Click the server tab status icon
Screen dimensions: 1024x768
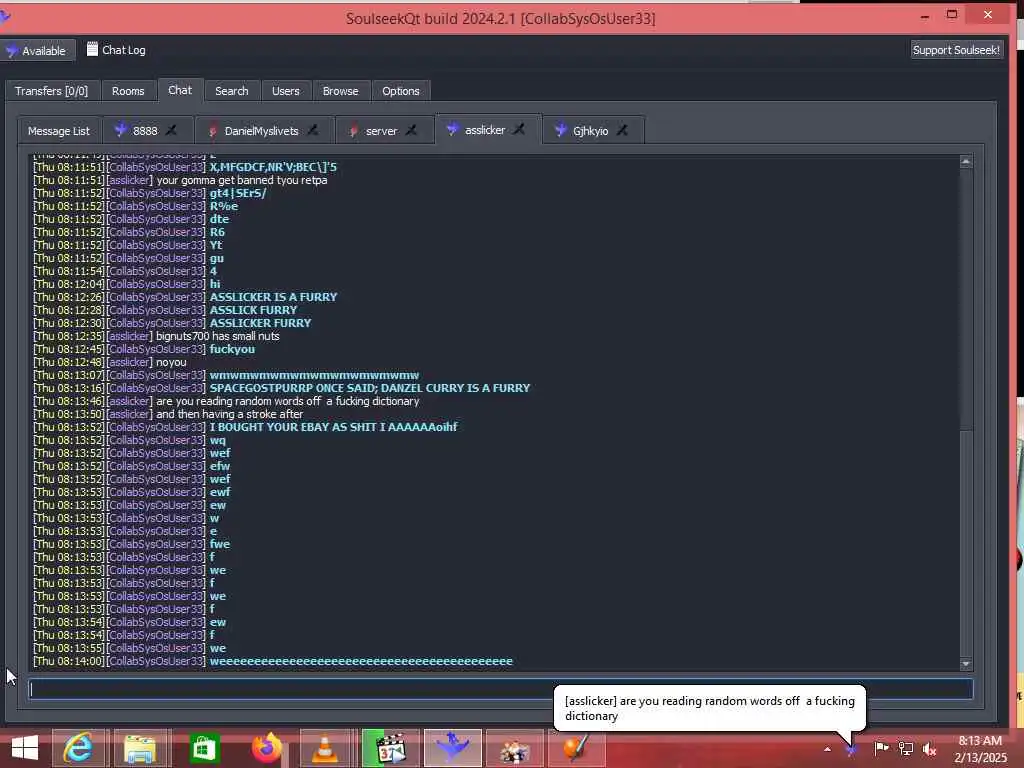point(353,131)
